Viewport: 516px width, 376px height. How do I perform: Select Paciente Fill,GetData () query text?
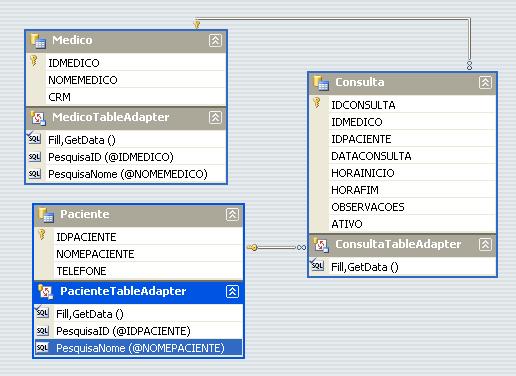pyautogui.click(x=90, y=314)
